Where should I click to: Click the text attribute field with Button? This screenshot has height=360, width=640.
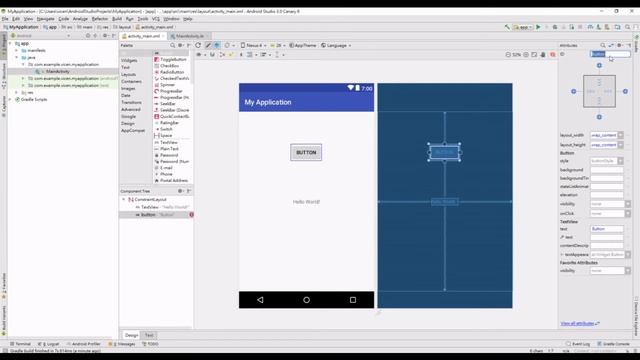pyautogui.click(x=607, y=229)
